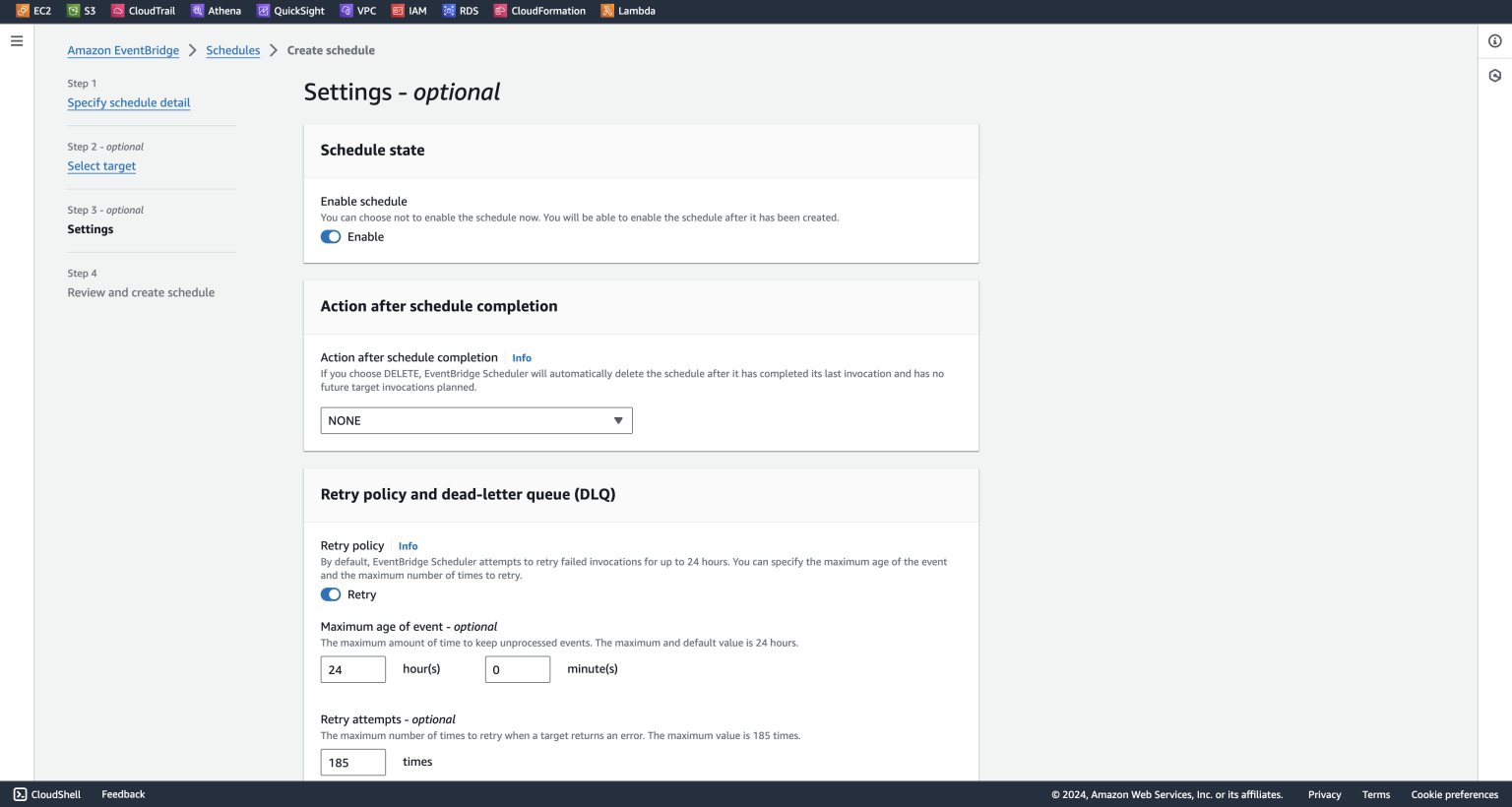Collapse the left navigation with the hamburger icon
This screenshot has width=1512, height=807.
click(17, 40)
